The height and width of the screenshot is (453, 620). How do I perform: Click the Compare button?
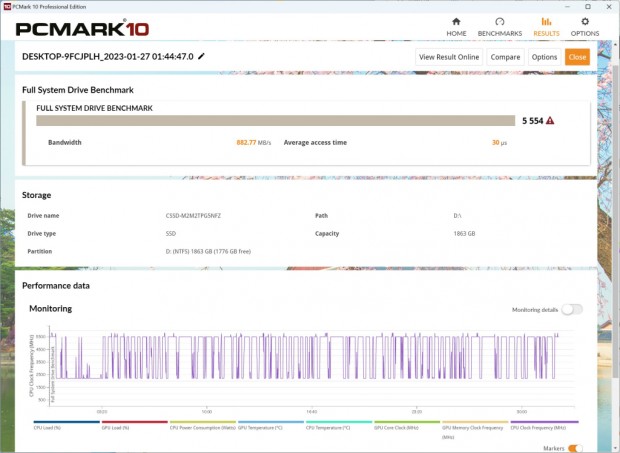(505, 57)
